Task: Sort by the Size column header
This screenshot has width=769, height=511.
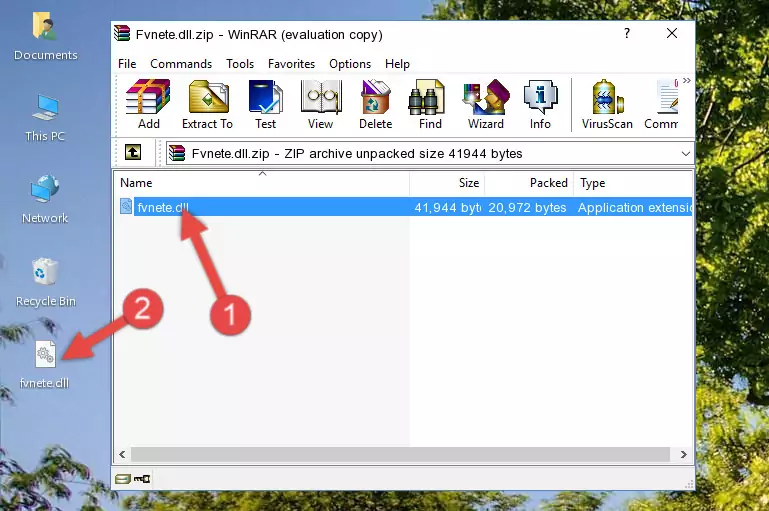Action: [x=447, y=183]
